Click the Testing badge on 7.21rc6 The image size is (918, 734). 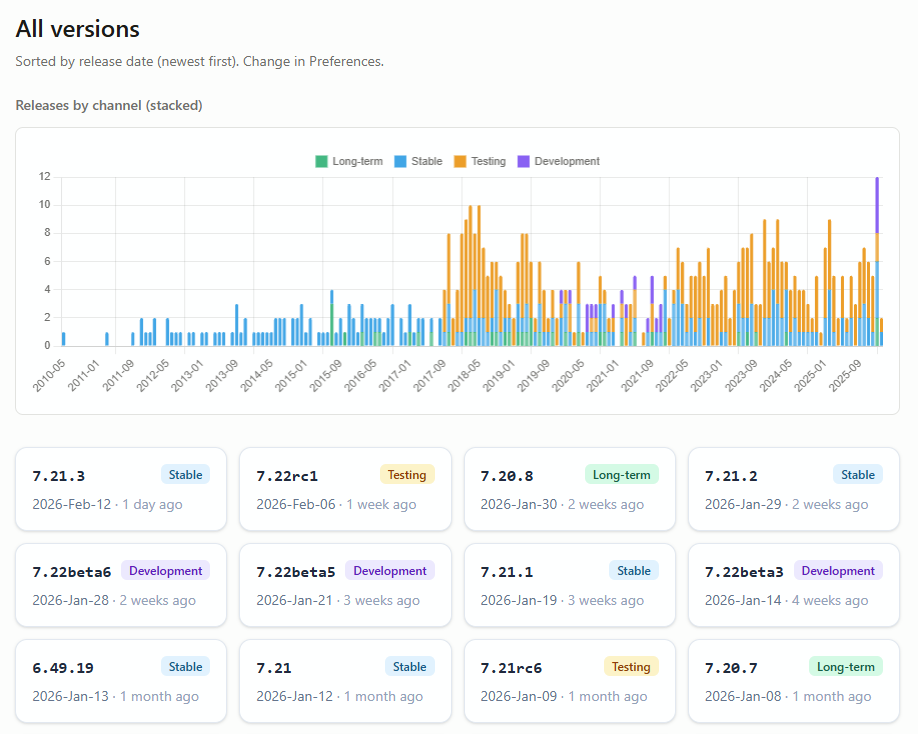pyautogui.click(x=631, y=667)
